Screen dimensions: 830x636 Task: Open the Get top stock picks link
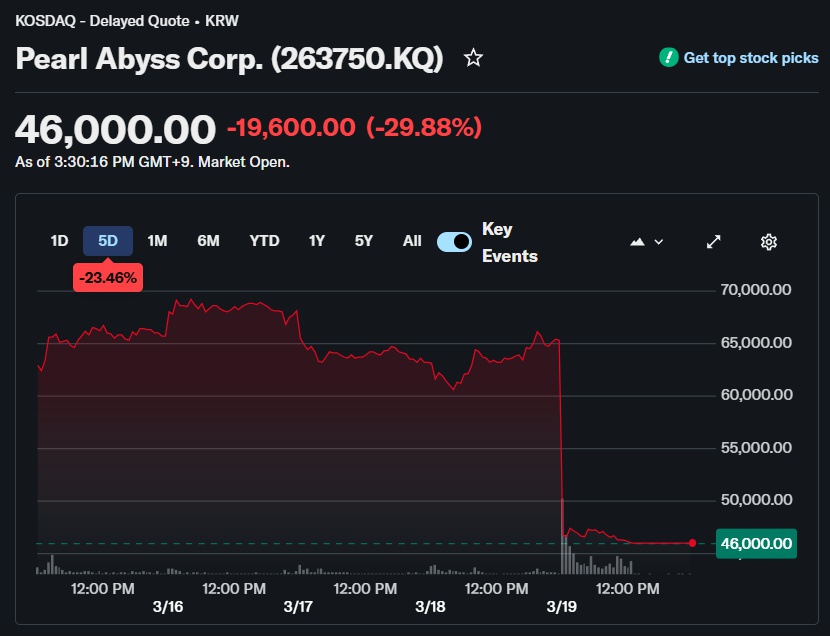(x=750, y=58)
